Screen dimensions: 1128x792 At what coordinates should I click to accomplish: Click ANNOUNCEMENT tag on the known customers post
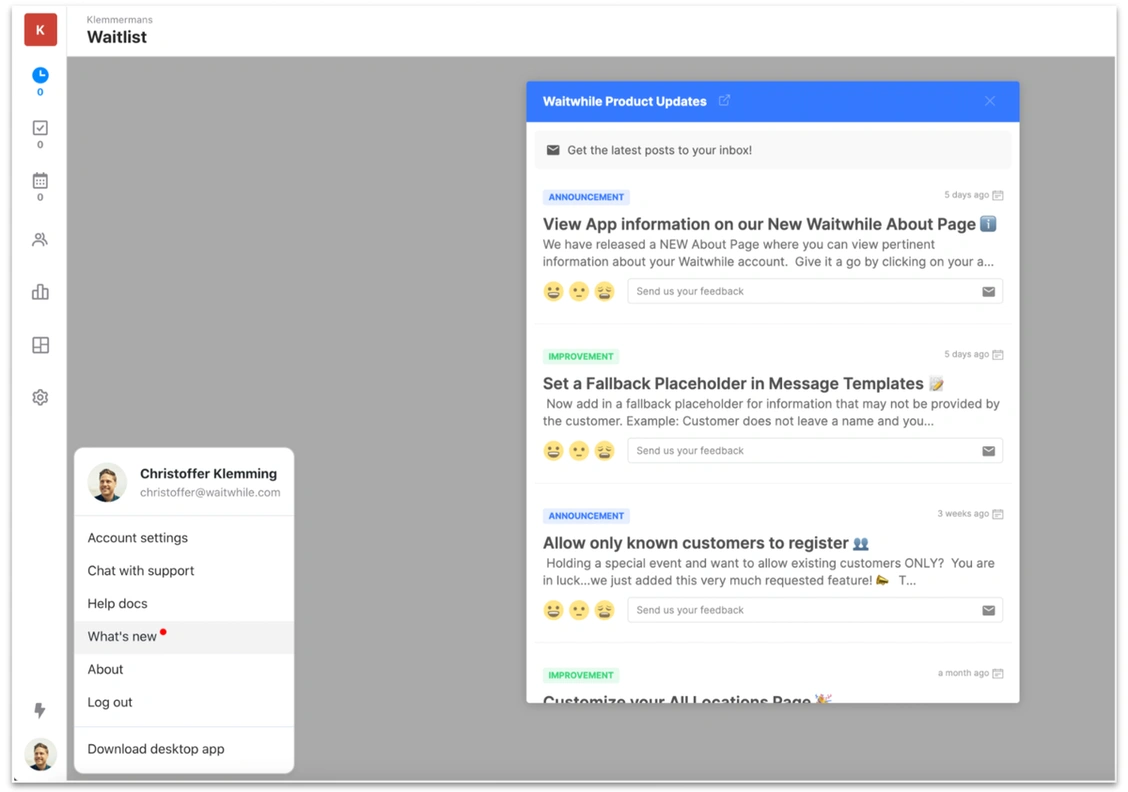(586, 516)
